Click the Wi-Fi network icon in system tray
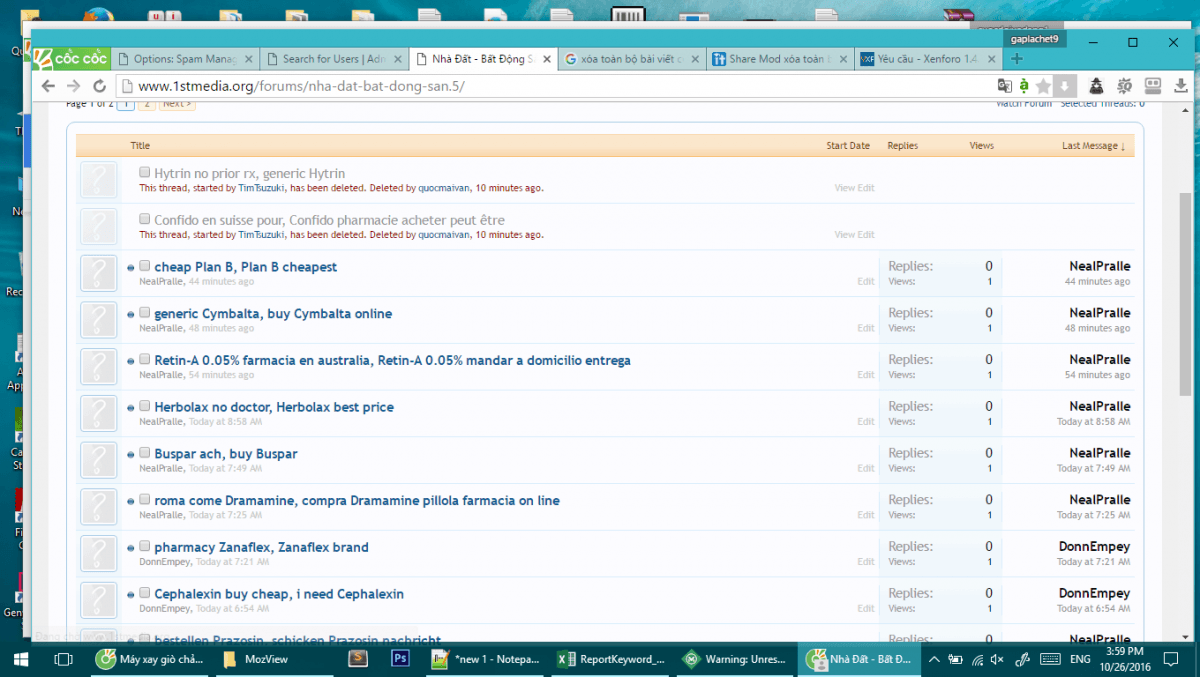1200x677 pixels. coord(976,659)
